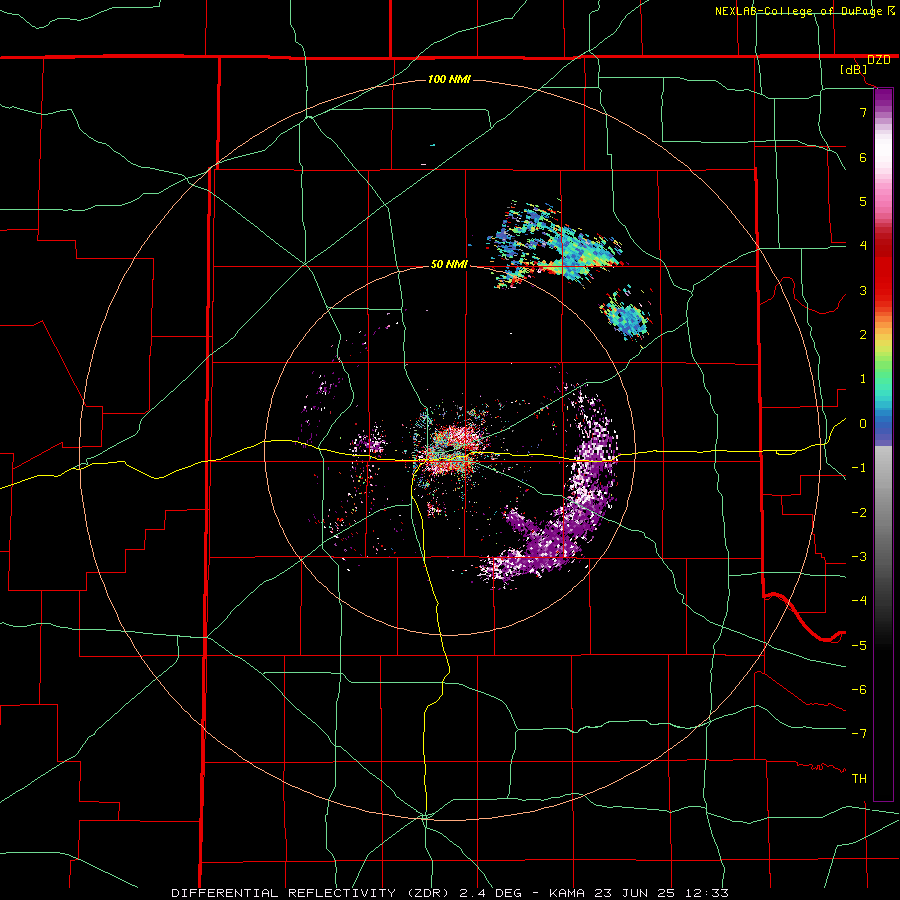Click the "-4" value on color scale

point(859,601)
